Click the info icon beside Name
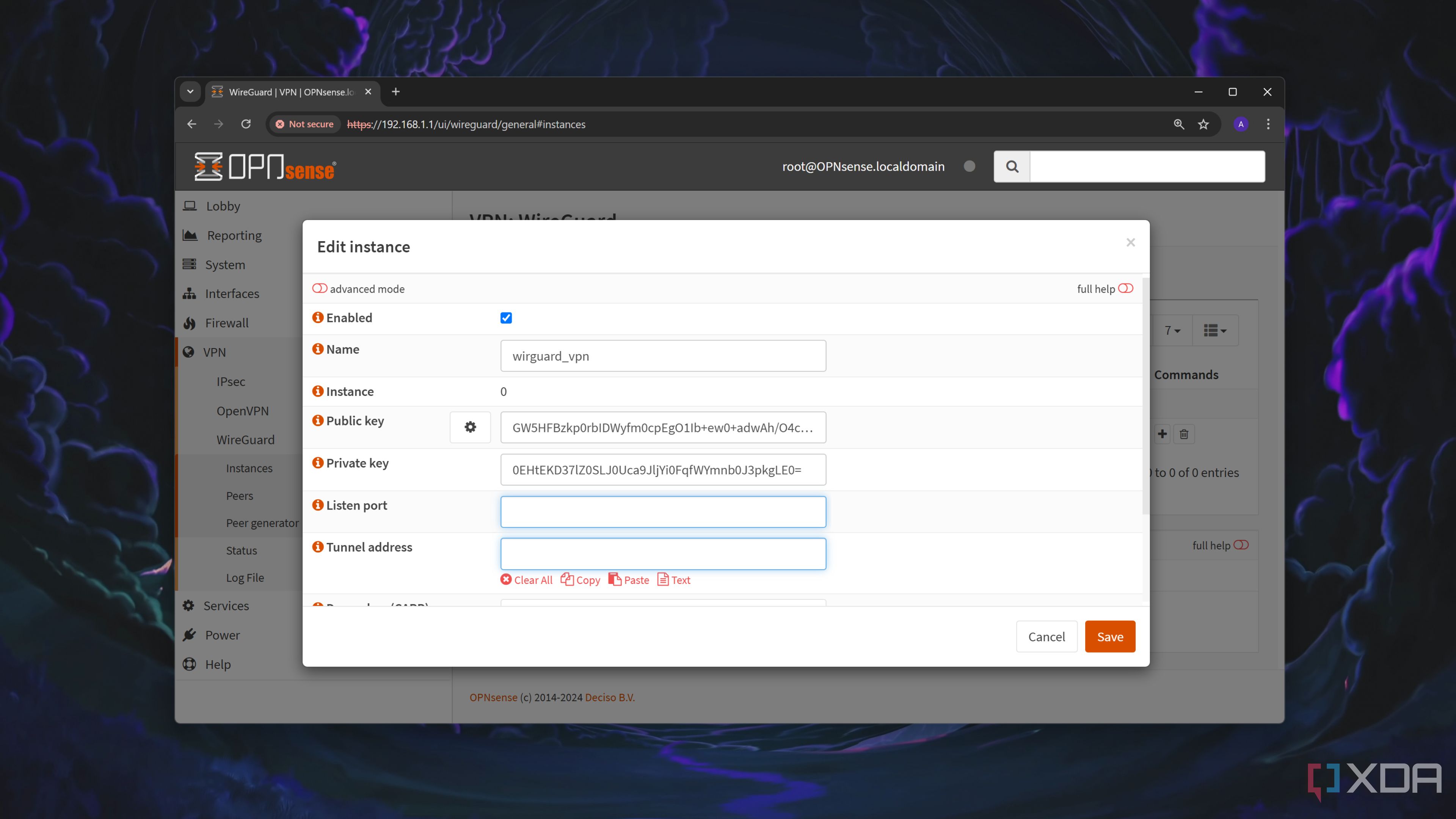 [x=318, y=349]
